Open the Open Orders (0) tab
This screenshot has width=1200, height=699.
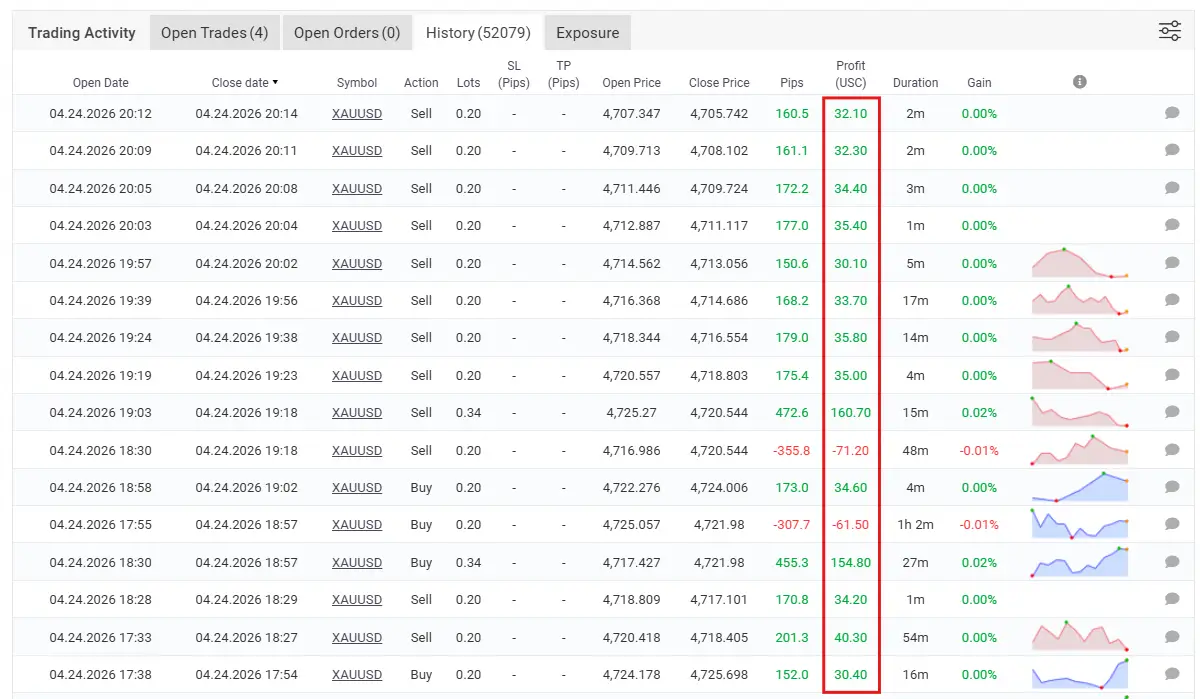click(x=346, y=33)
